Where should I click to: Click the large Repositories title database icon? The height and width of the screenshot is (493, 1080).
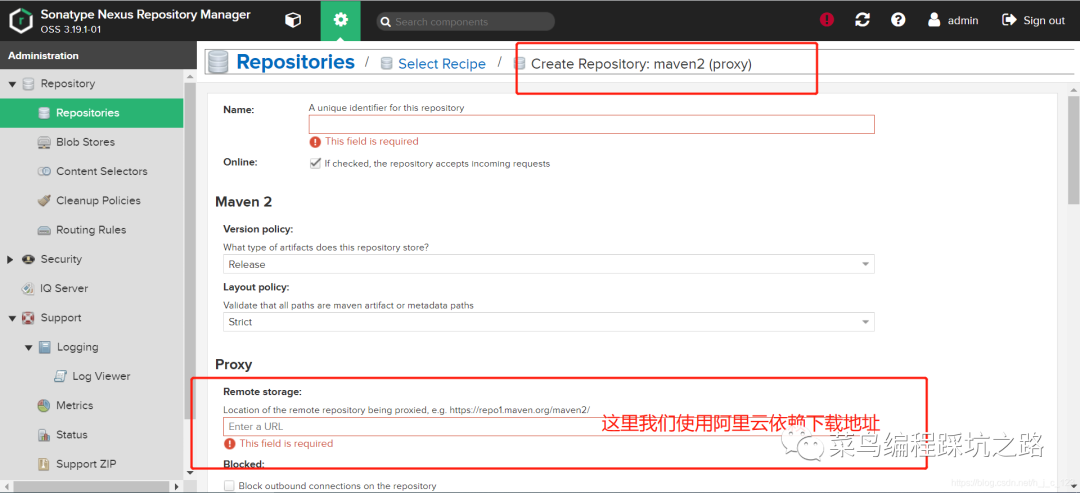(218, 62)
